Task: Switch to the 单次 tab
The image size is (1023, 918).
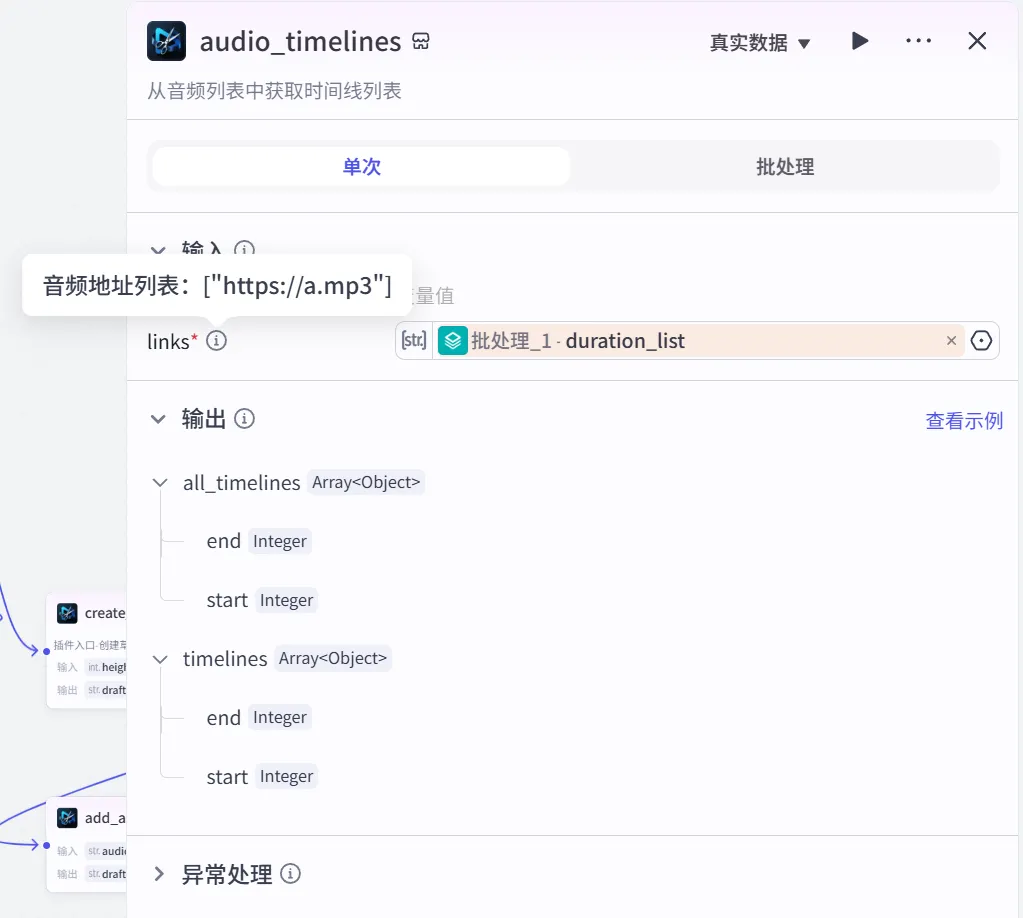Action: coord(361,166)
